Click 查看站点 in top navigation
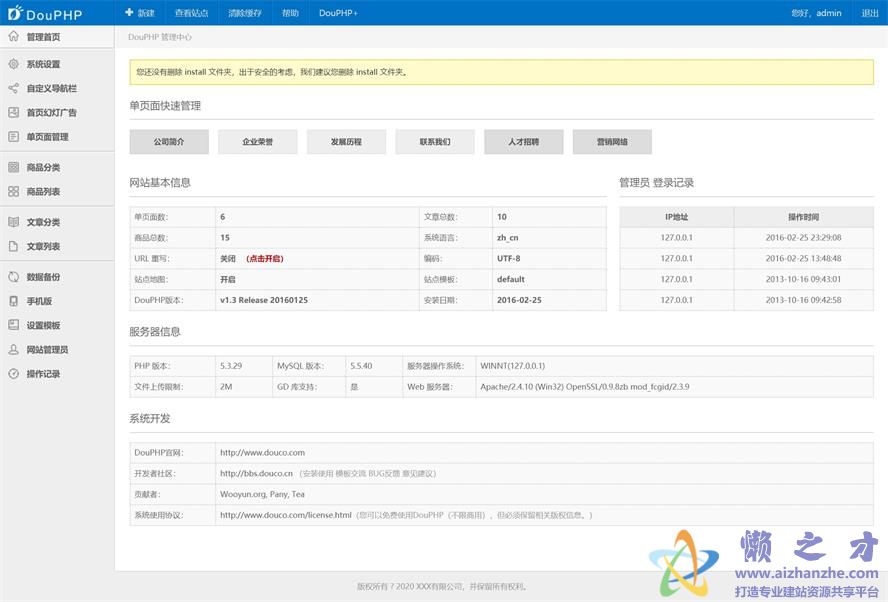Image resolution: width=888 pixels, height=602 pixels. click(191, 13)
